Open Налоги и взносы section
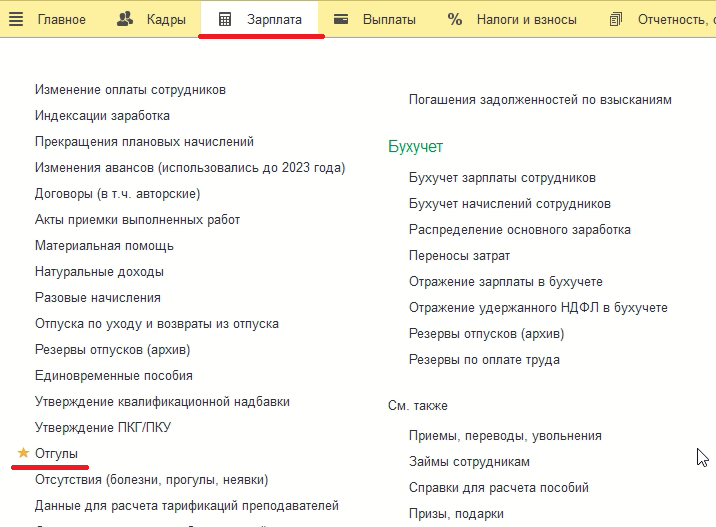The height and width of the screenshot is (527, 716). click(526, 20)
